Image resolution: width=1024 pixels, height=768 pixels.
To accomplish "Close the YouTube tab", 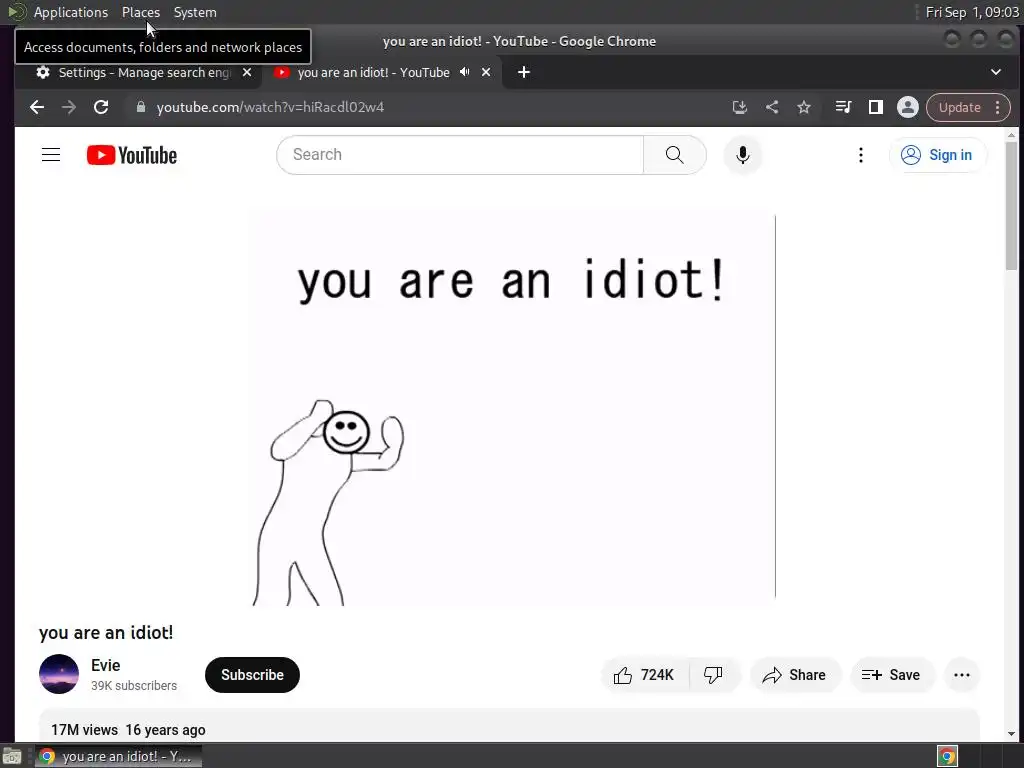I will pos(486,72).
